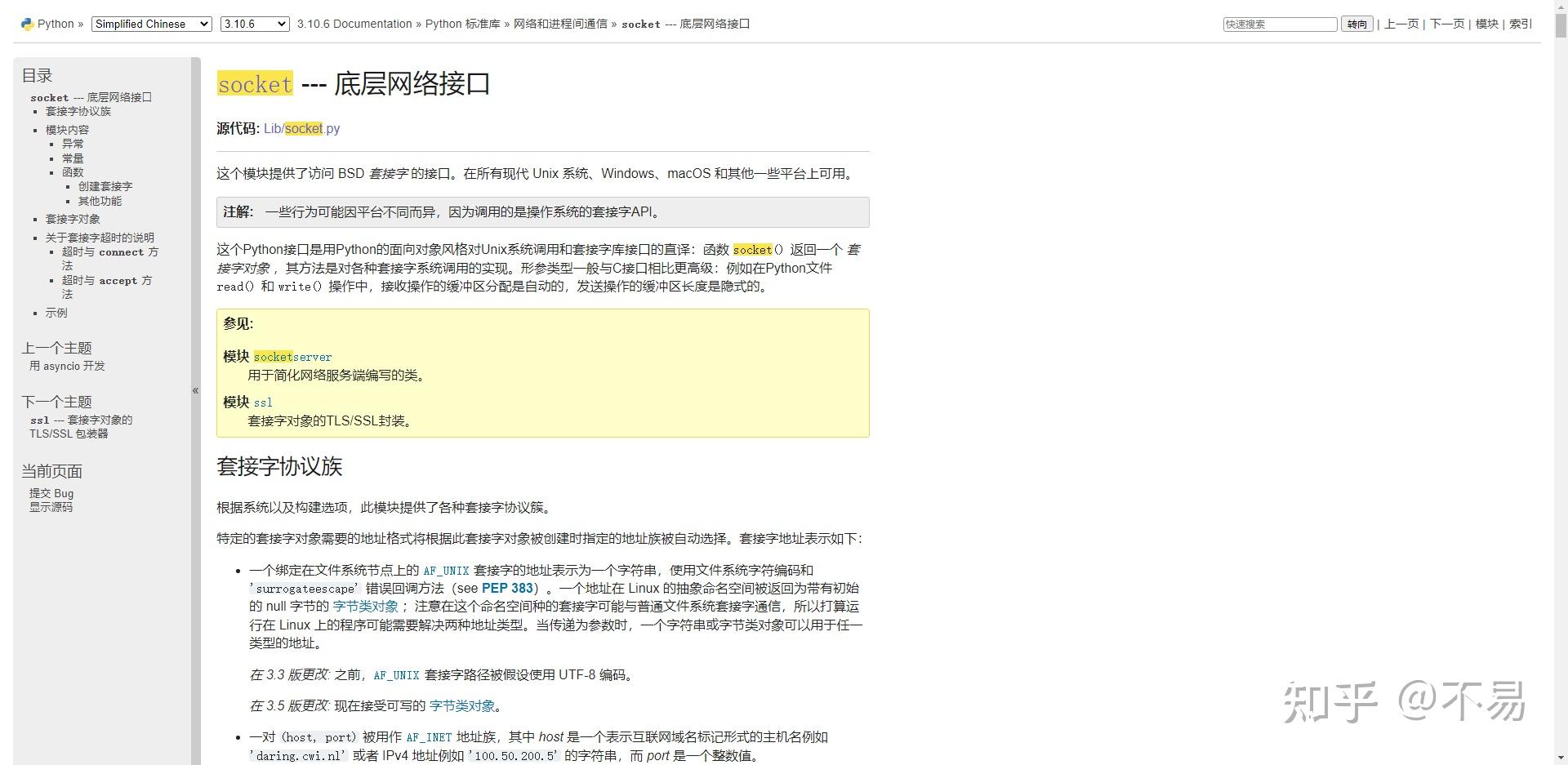Open the PEP 383 reference link
1568x765 pixels.
(509, 588)
